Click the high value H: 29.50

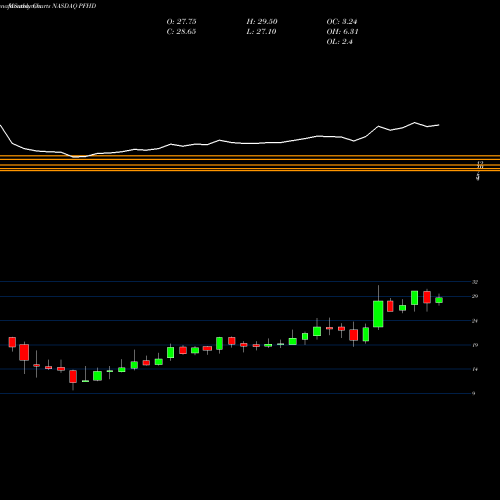[262, 22]
